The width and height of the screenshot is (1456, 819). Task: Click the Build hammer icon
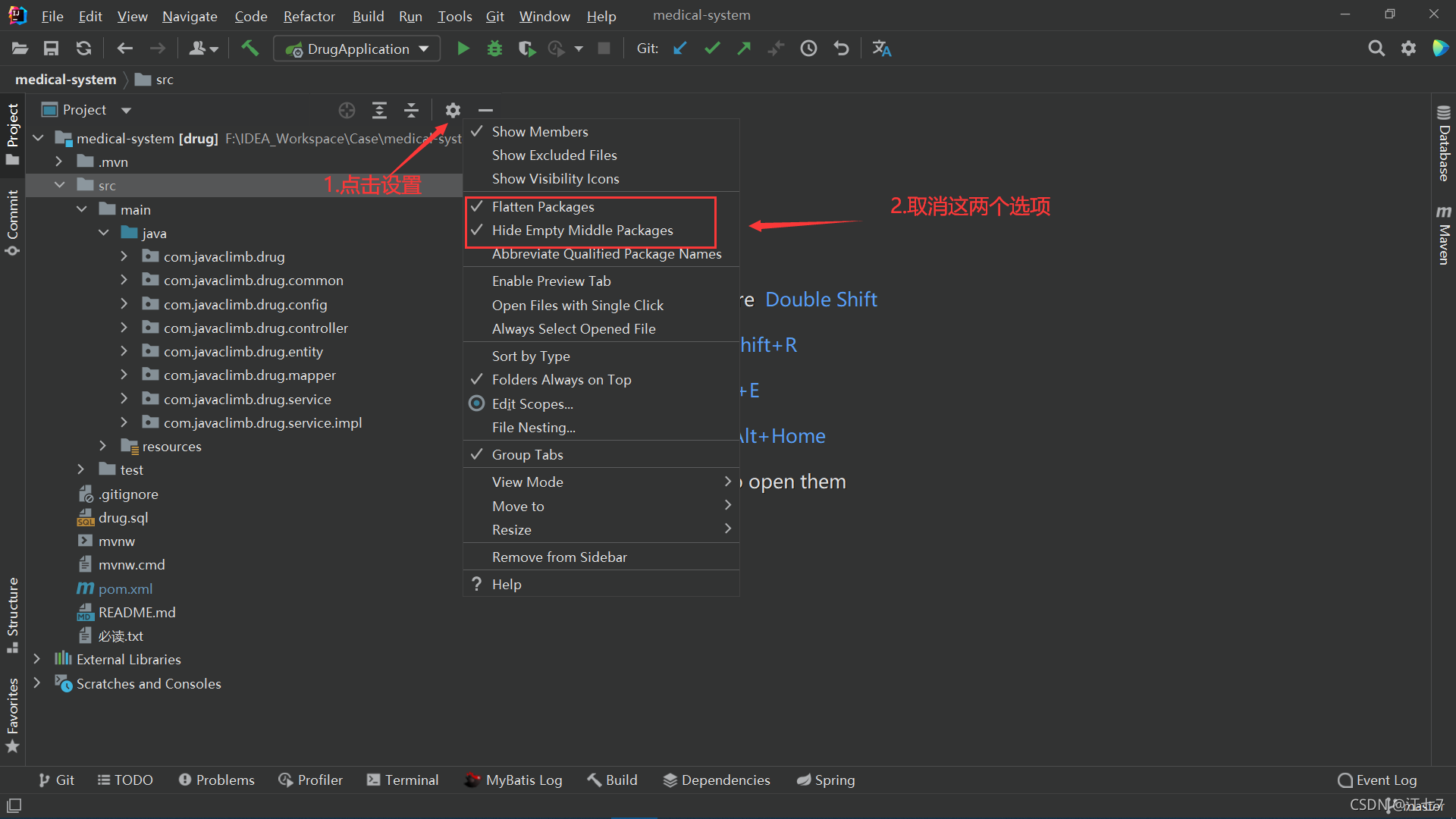coord(249,49)
